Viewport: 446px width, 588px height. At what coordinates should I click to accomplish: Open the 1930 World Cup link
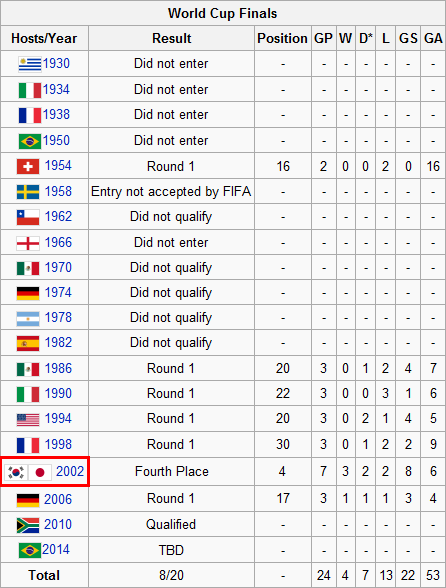click(56, 63)
